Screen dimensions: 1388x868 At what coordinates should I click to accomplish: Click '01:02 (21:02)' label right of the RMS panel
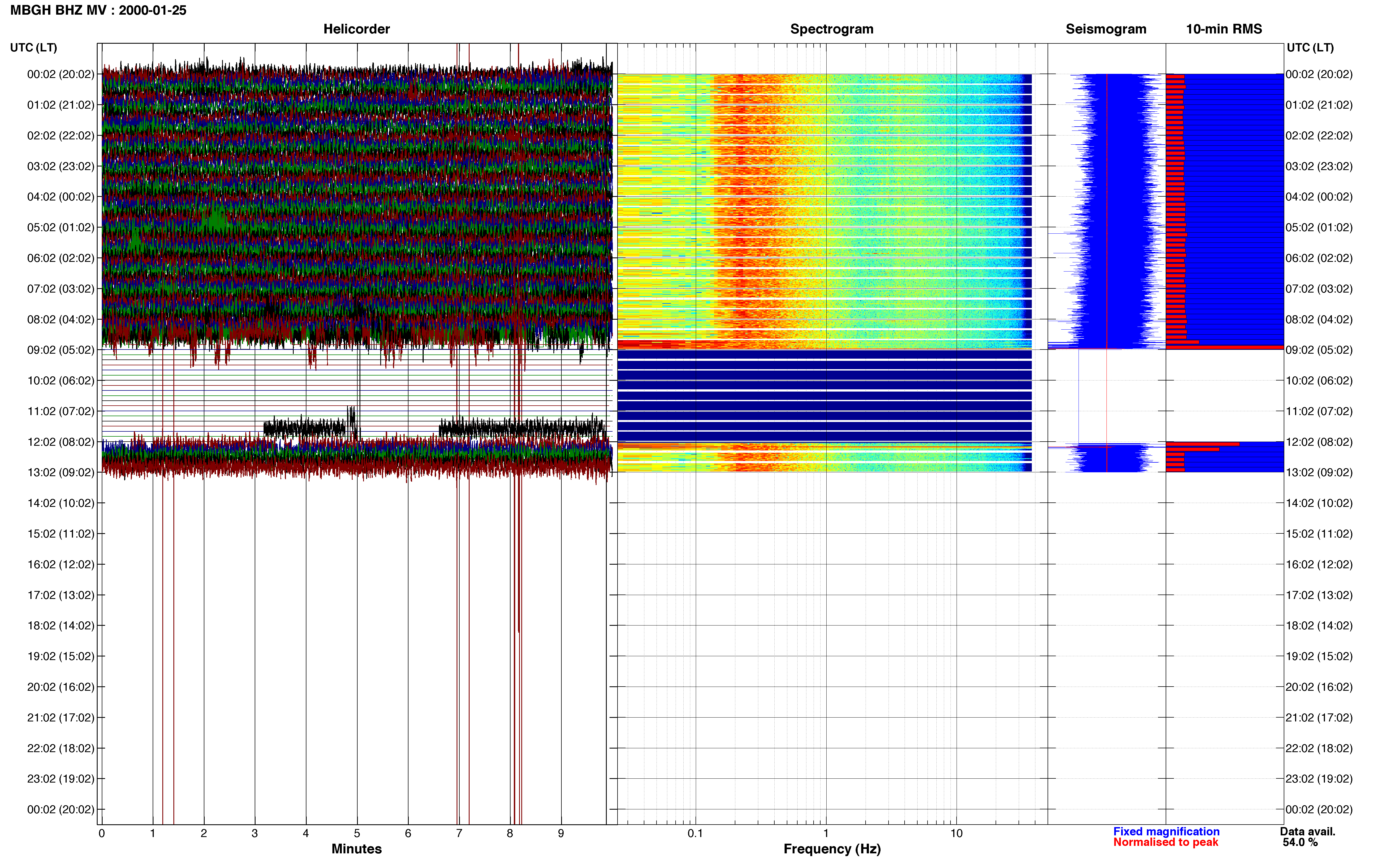1319,105
